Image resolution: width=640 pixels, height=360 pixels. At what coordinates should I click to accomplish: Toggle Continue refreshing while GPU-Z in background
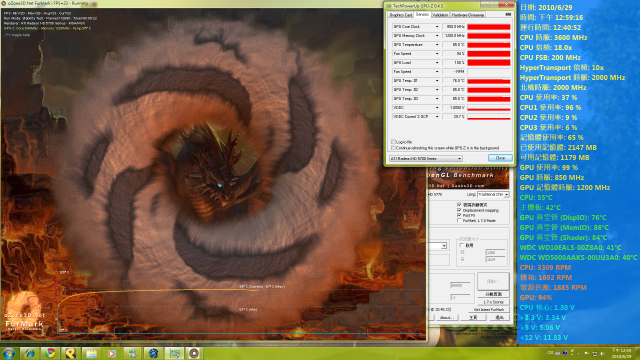point(393,148)
